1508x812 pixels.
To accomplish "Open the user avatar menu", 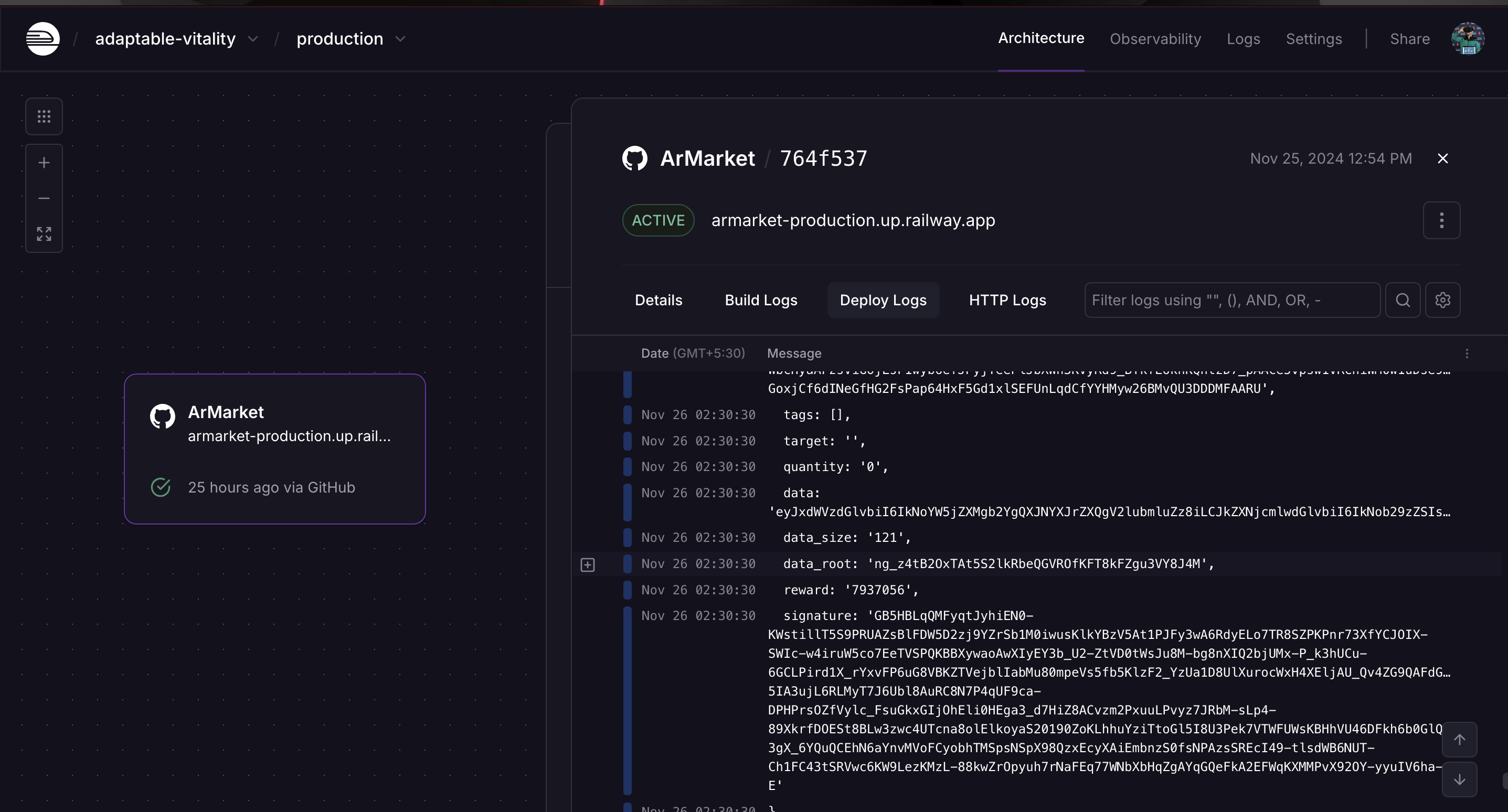I will pyautogui.click(x=1467, y=39).
